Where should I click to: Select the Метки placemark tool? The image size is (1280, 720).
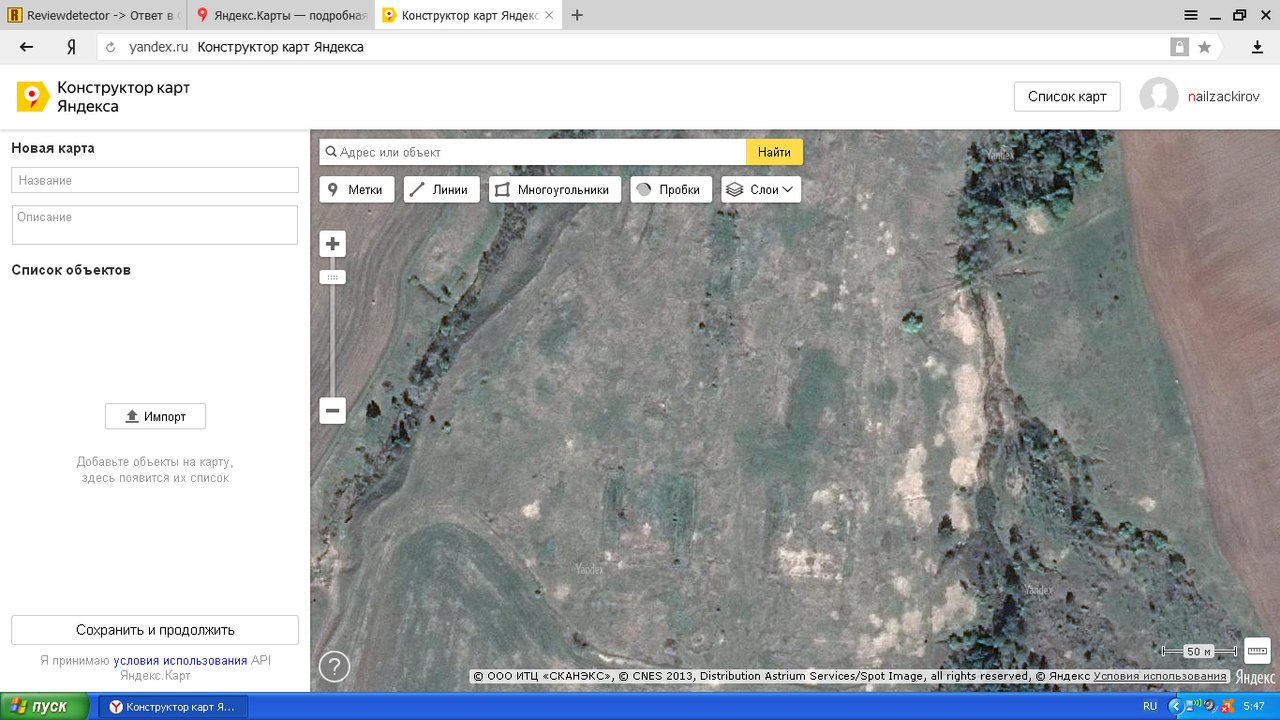pos(357,189)
